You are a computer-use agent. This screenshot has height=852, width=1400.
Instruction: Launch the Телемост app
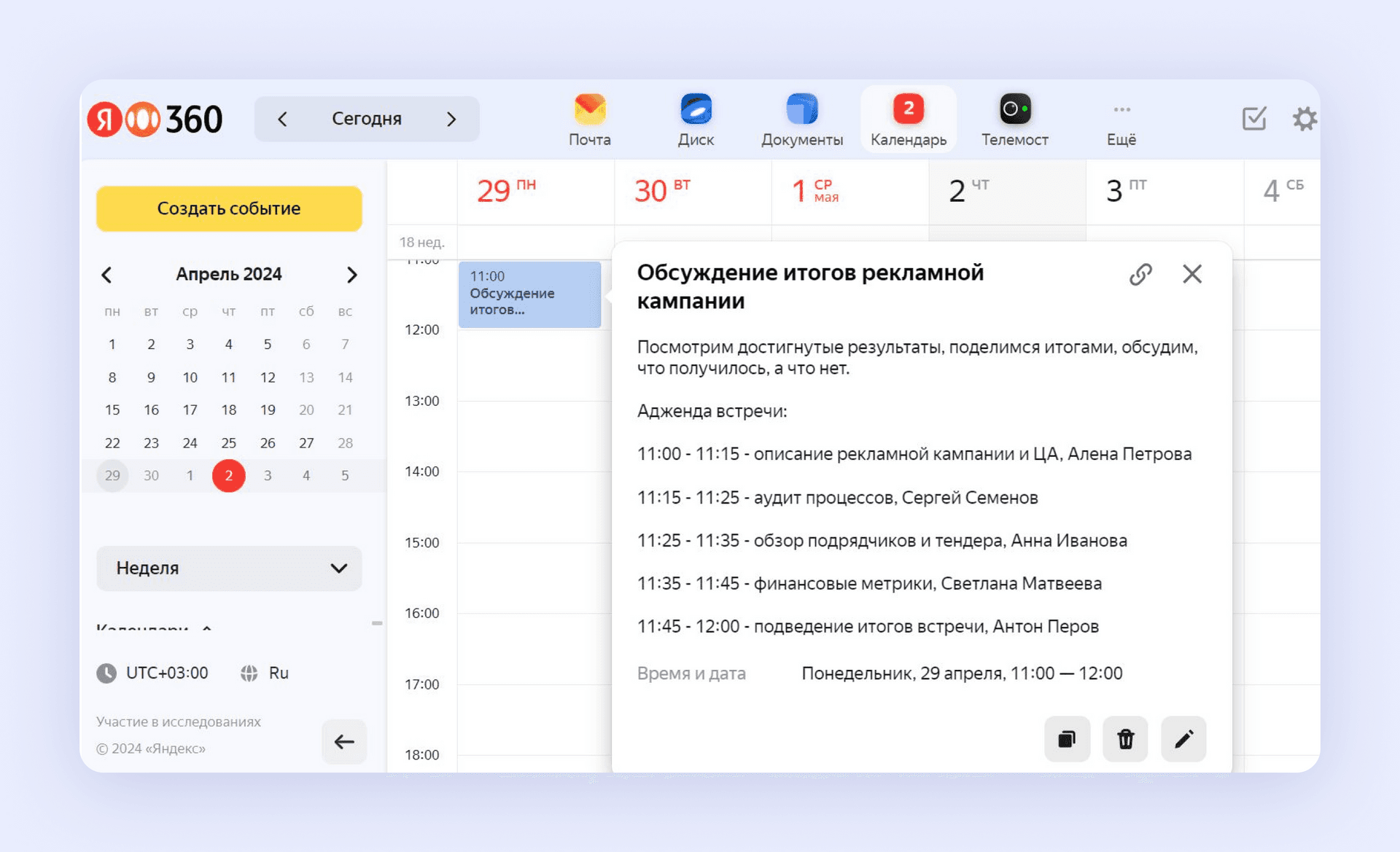coord(1014,120)
